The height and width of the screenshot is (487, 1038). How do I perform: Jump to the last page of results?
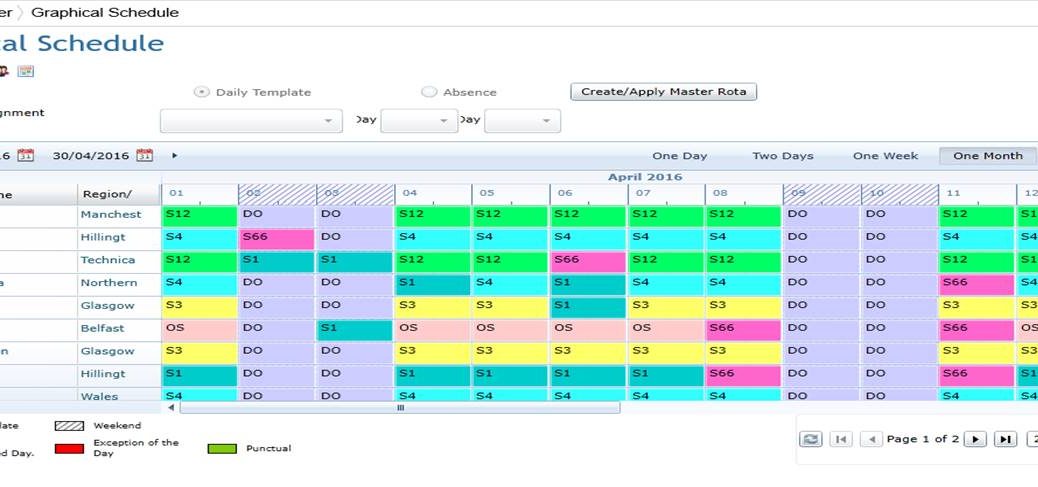click(x=1005, y=439)
